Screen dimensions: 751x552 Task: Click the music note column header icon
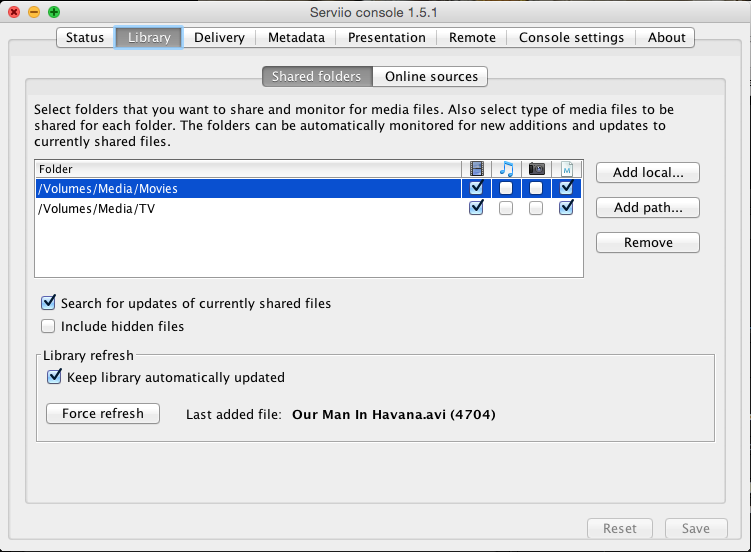point(506,169)
